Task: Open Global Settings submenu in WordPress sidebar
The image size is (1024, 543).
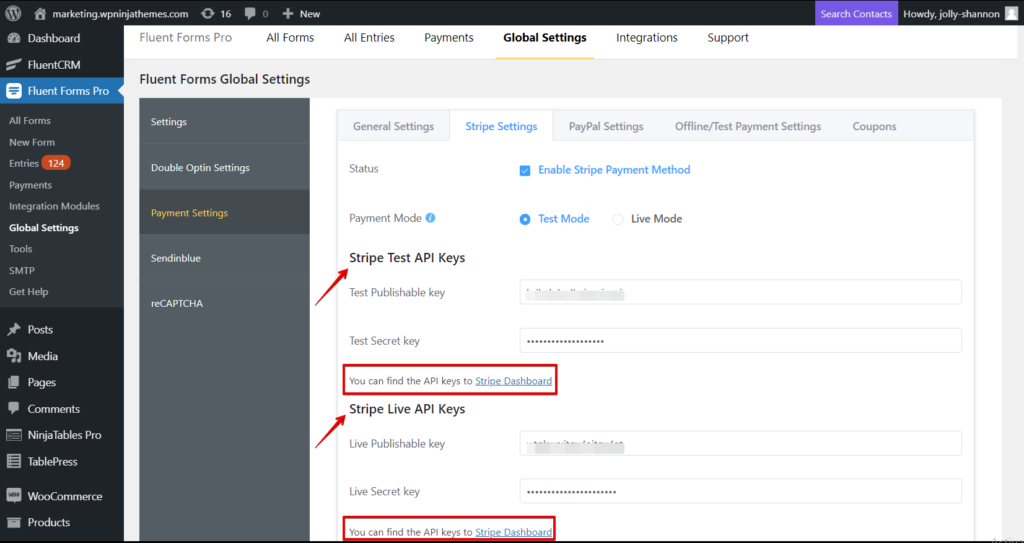Action: [44, 227]
